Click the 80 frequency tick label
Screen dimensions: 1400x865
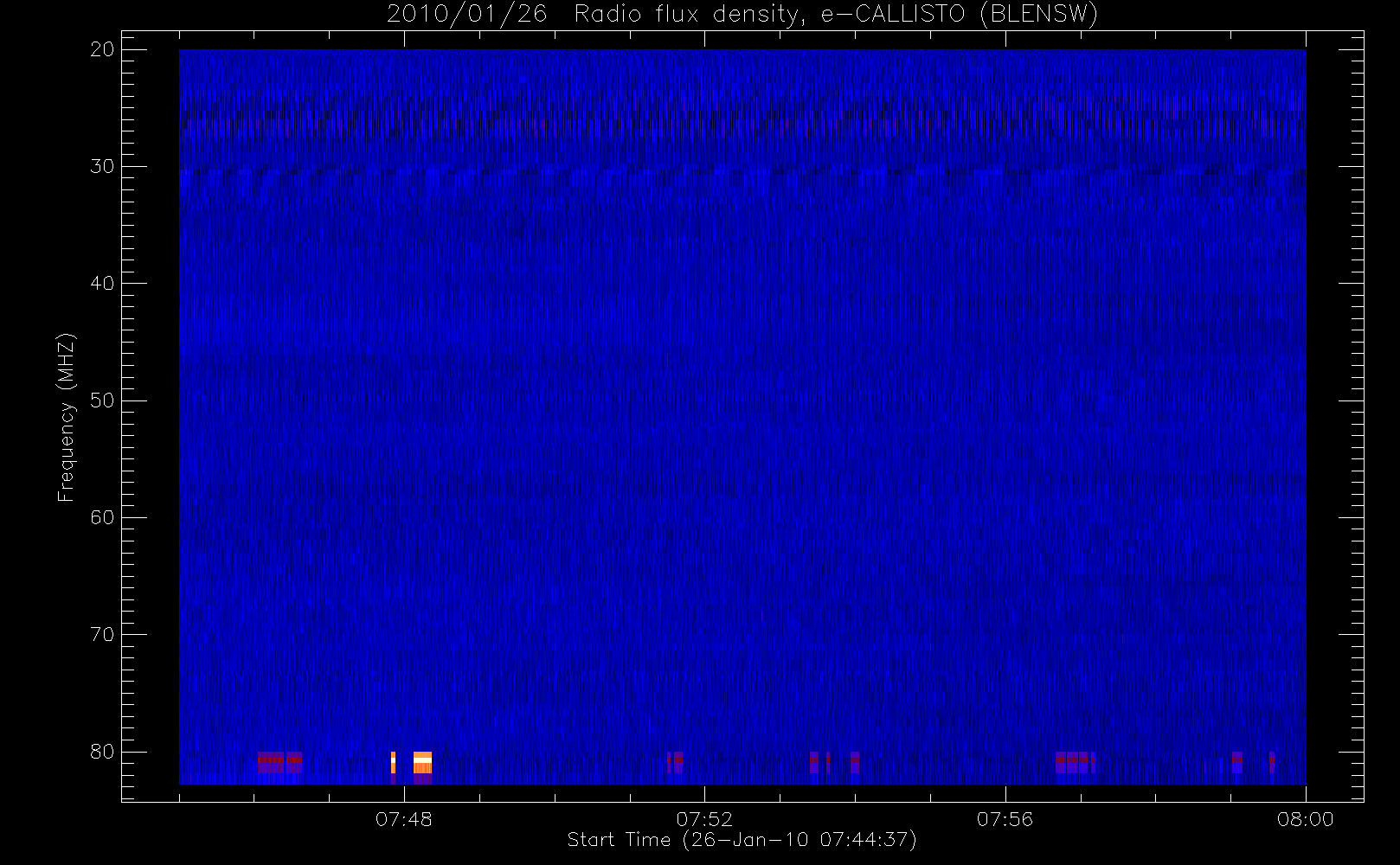102,752
